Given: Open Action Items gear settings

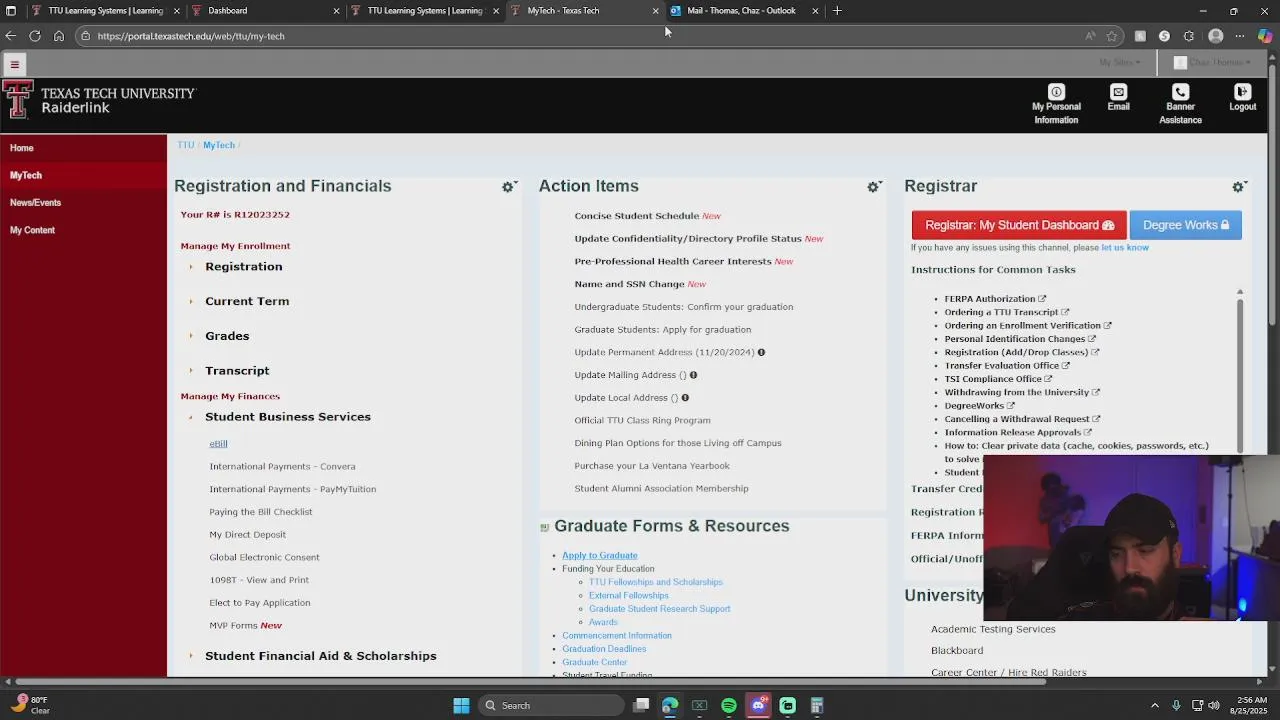Looking at the screenshot, I should click(x=873, y=187).
